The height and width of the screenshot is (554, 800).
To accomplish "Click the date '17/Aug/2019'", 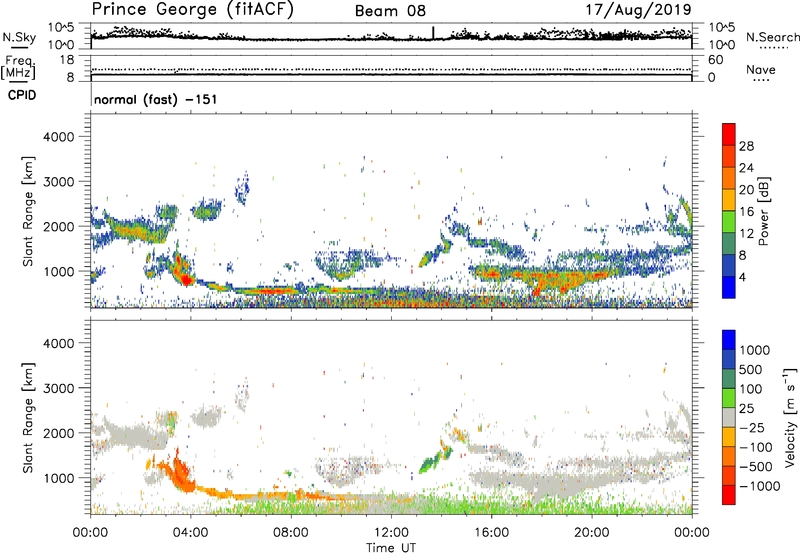I will [x=638, y=10].
